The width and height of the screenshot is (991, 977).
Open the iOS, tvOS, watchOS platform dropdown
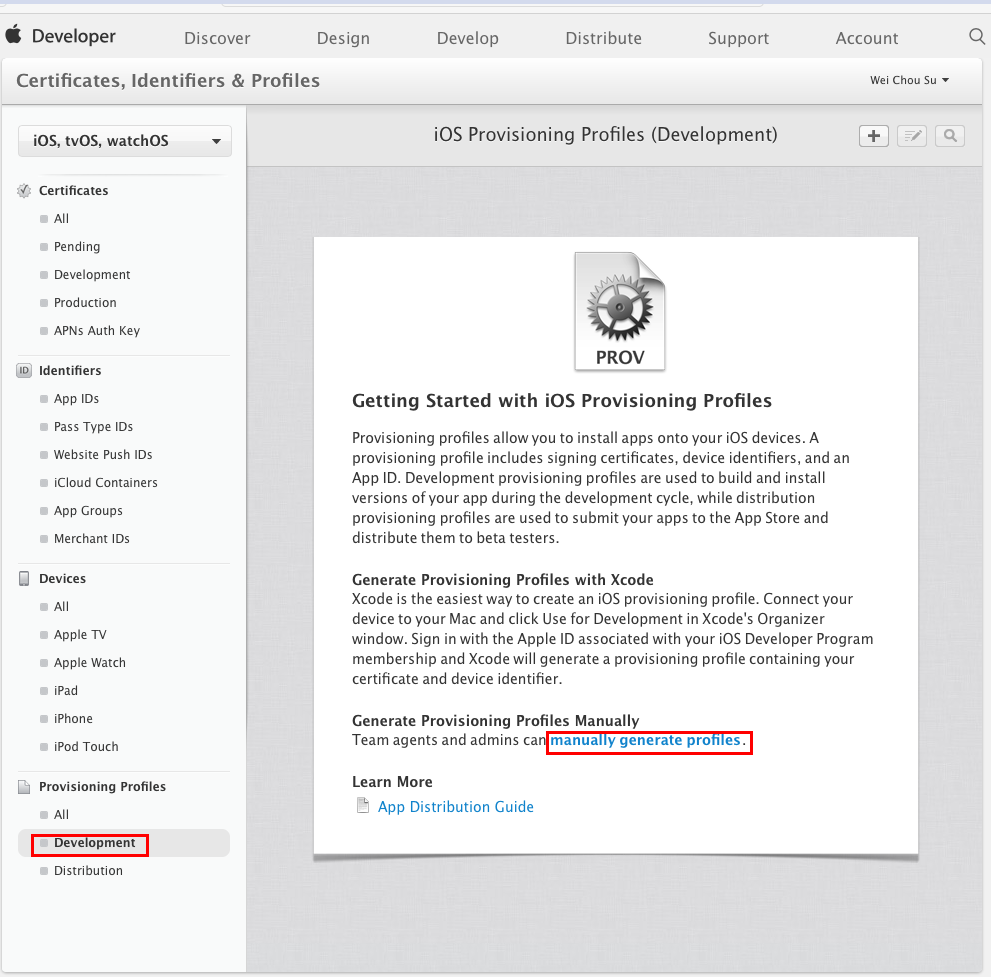[125, 141]
